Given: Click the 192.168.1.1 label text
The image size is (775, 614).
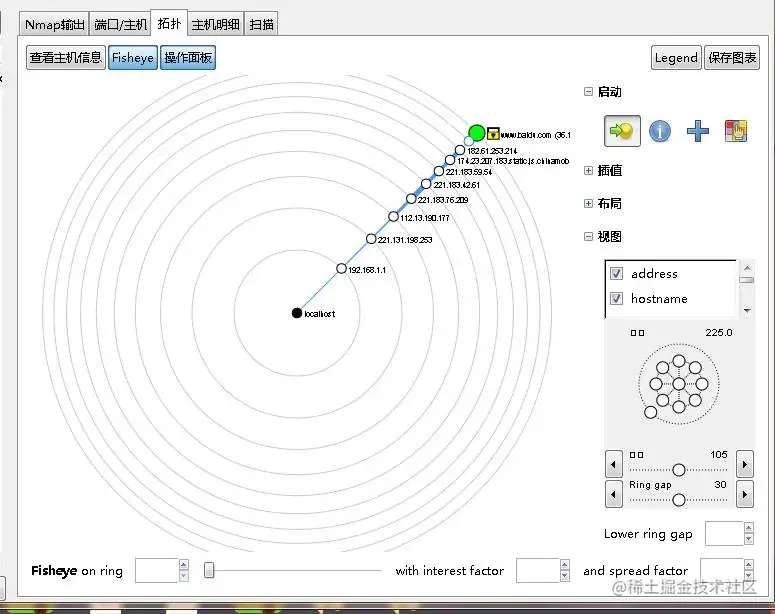Looking at the screenshot, I should pos(367,270).
